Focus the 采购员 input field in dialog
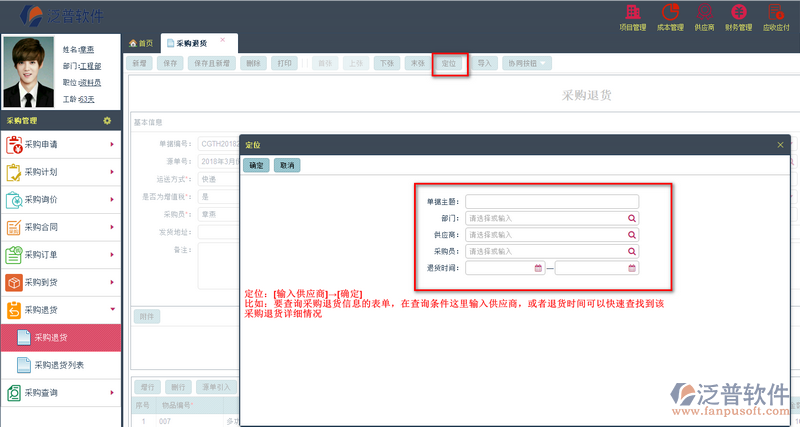 (552, 252)
